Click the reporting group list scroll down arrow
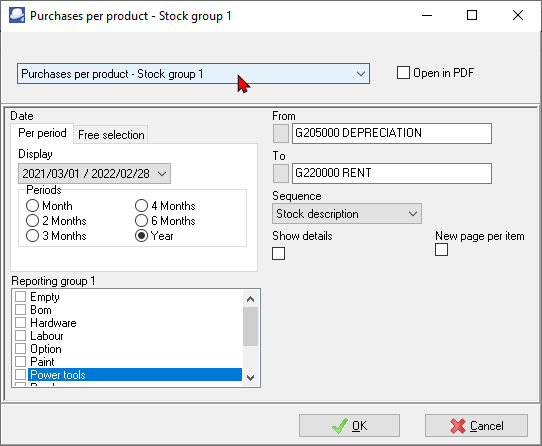 pyautogui.click(x=251, y=378)
